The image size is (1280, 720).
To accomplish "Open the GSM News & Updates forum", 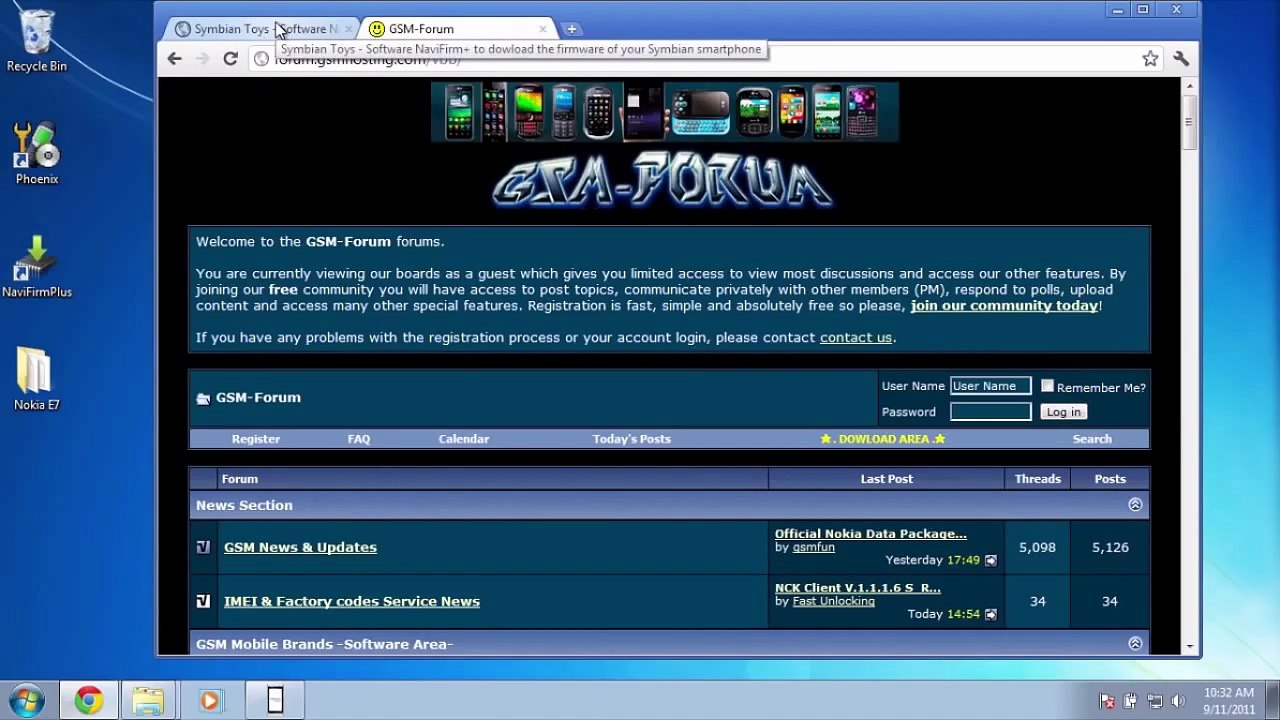I will coord(300,547).
